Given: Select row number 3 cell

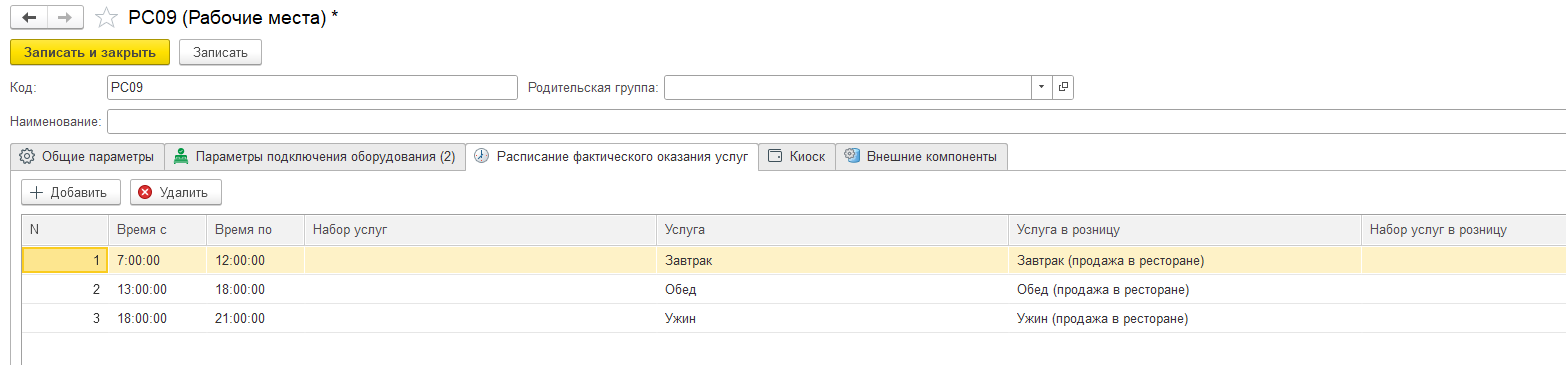Looking at the screenshot, I should 65,319.
